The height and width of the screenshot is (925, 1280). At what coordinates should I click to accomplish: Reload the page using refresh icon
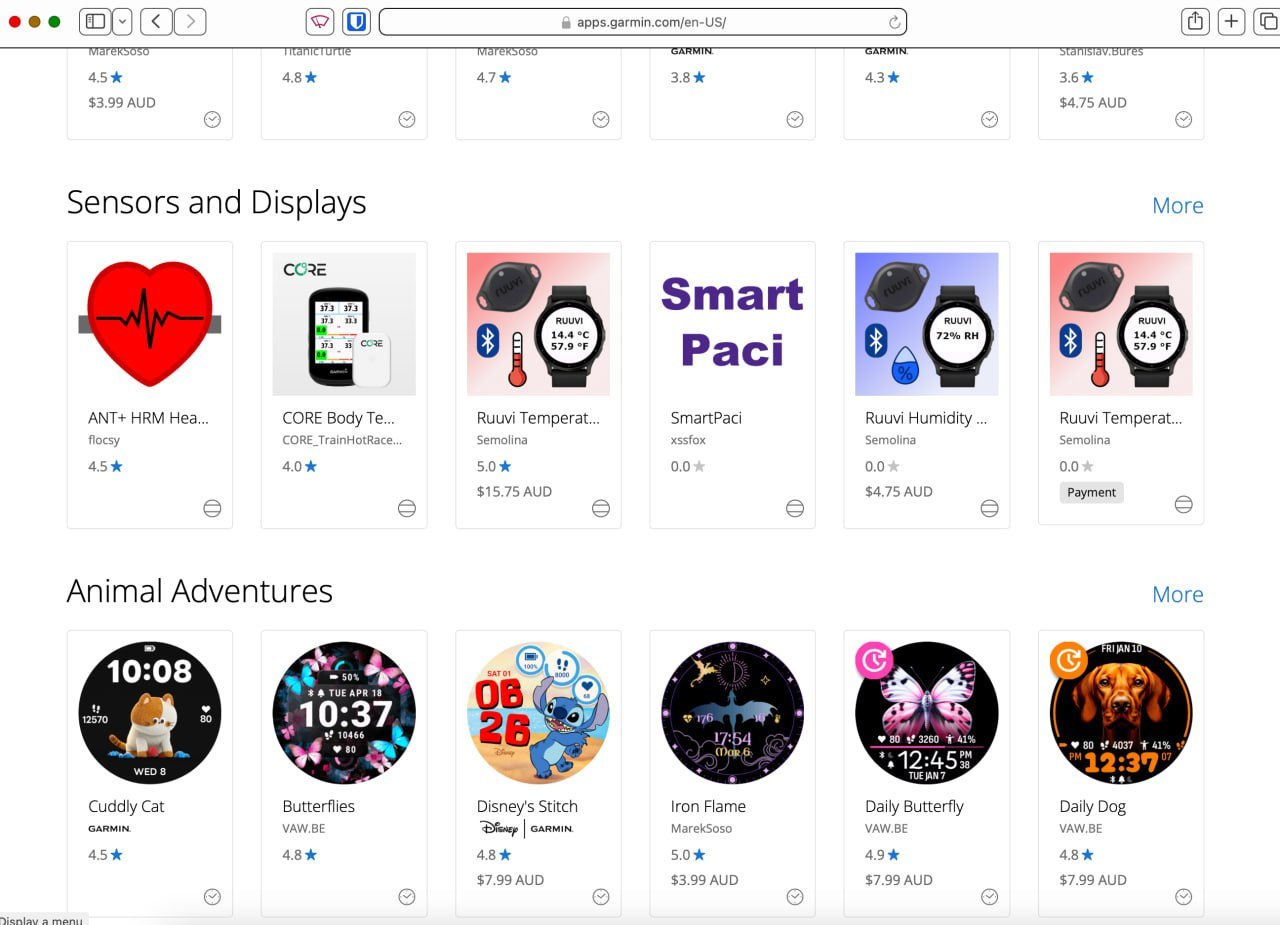point(894,22)
